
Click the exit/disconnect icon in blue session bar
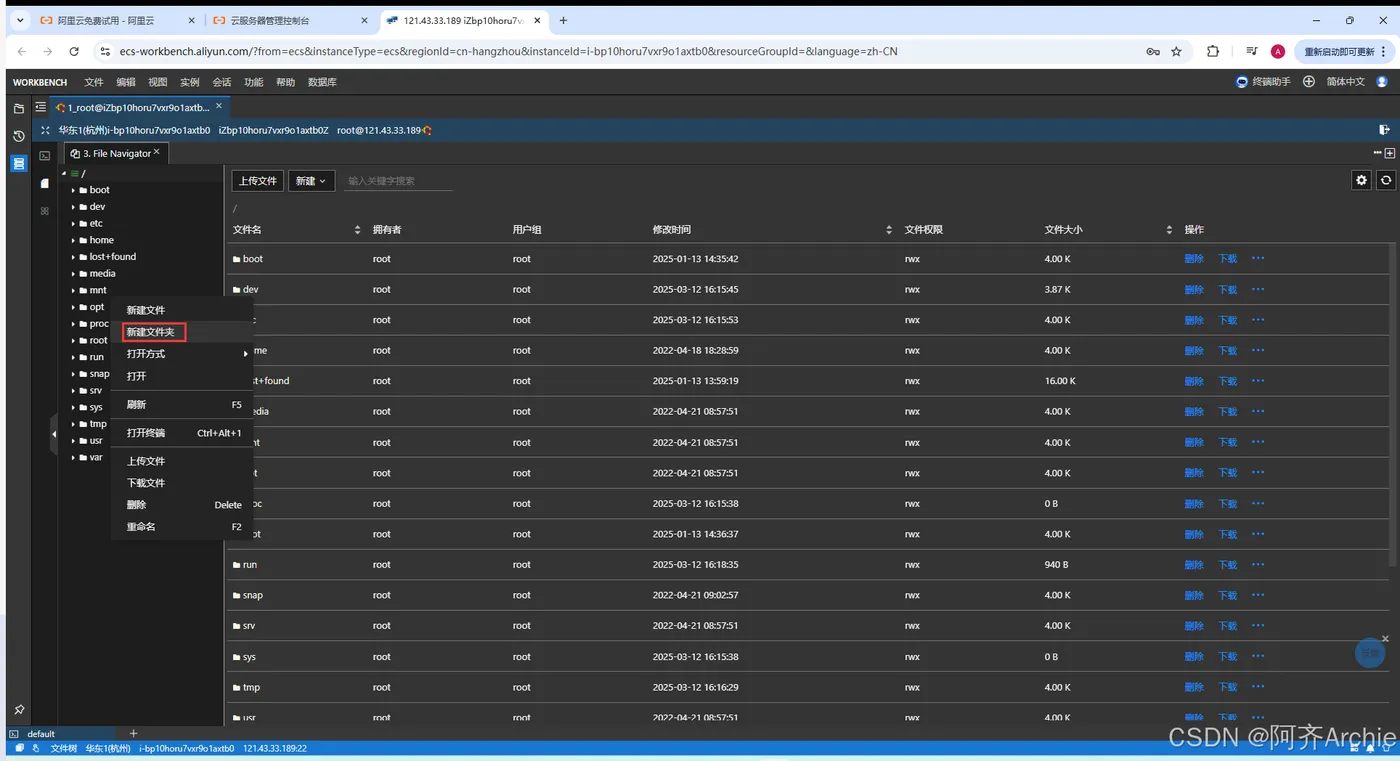(1384, 130)
